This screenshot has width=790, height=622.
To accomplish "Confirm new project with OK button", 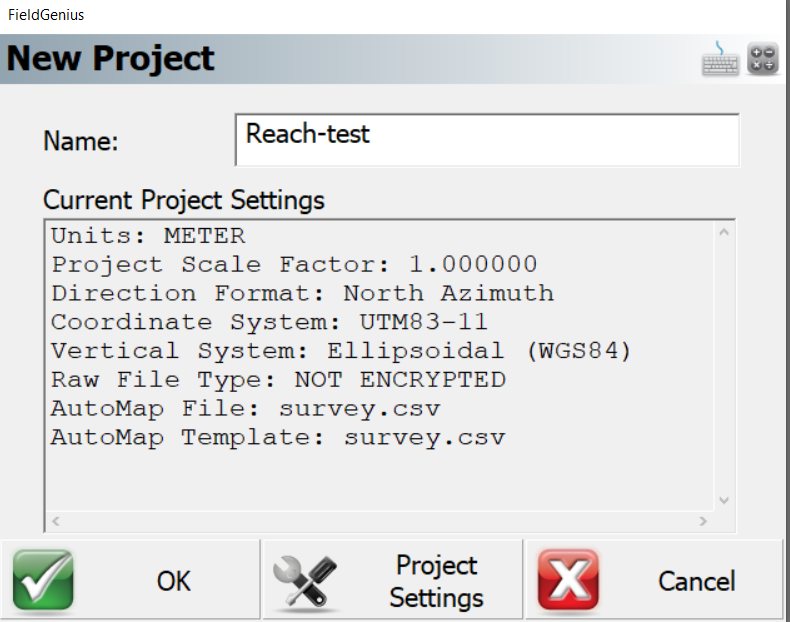I will tap(130, 580).
